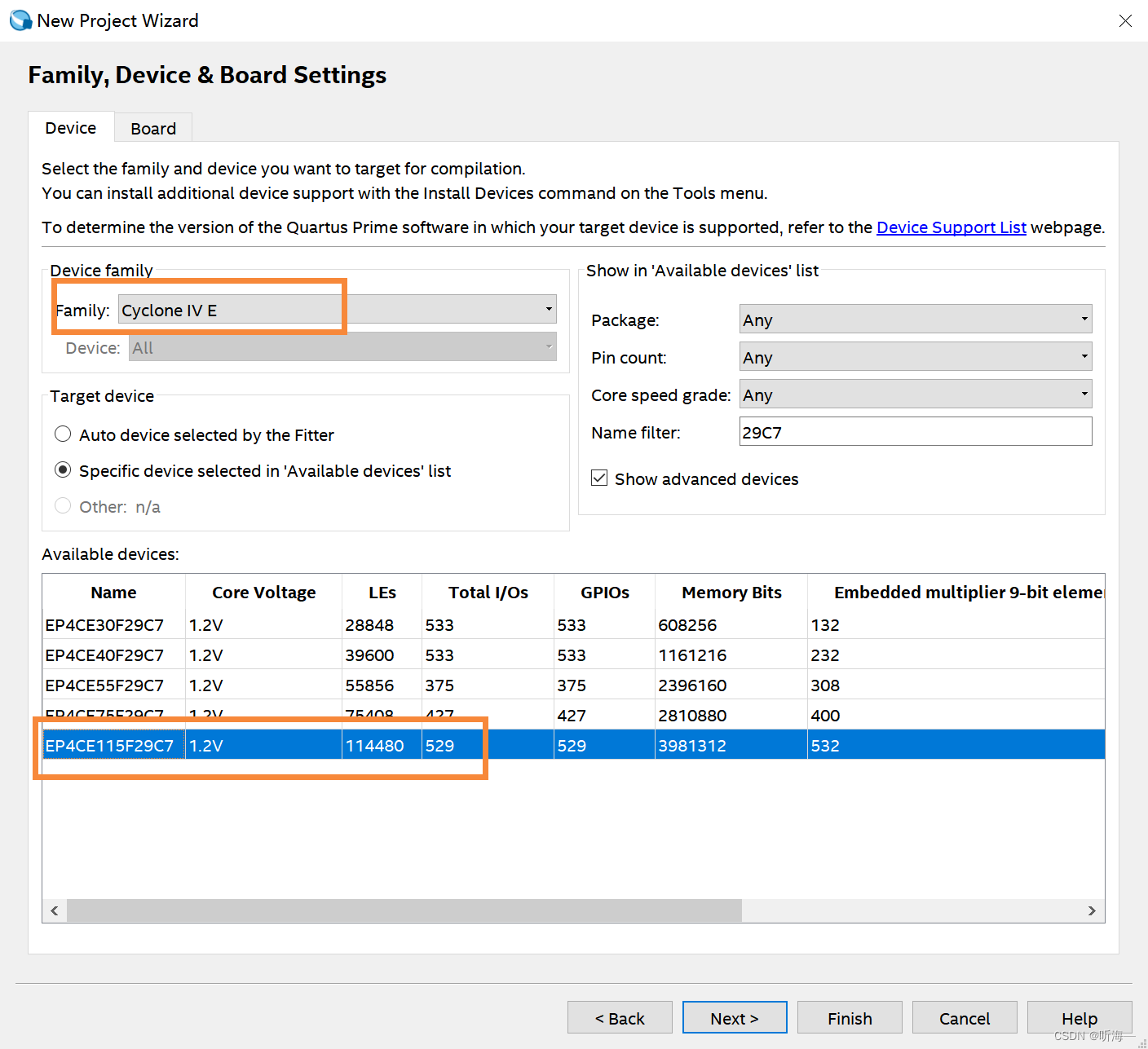Open the Package dropdown
Image resolution: width=1148 pixels, height=1049 pixels.
916,320
